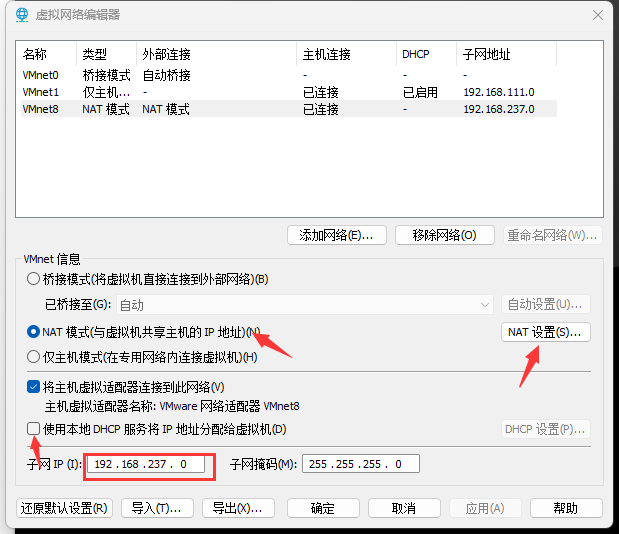Viewport: 619px width, 534px height.
Task: Confirm changes with the 确定 button
Action: coord(323,508)
